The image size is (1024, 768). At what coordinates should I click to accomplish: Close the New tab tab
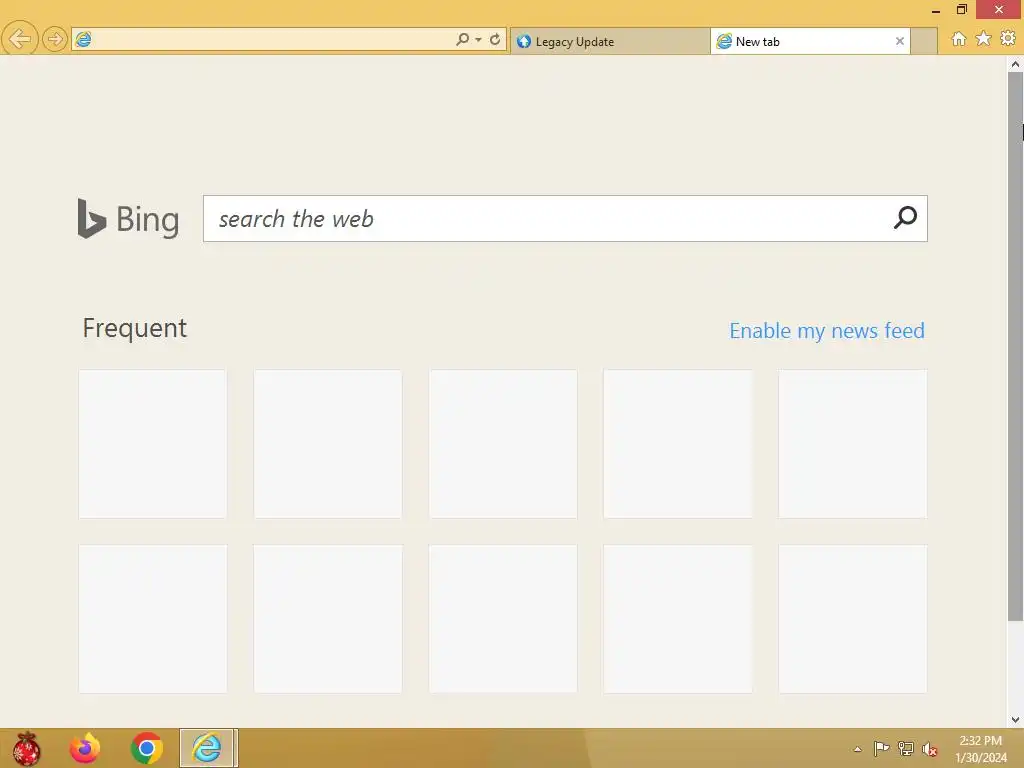[x=899, y=41]
